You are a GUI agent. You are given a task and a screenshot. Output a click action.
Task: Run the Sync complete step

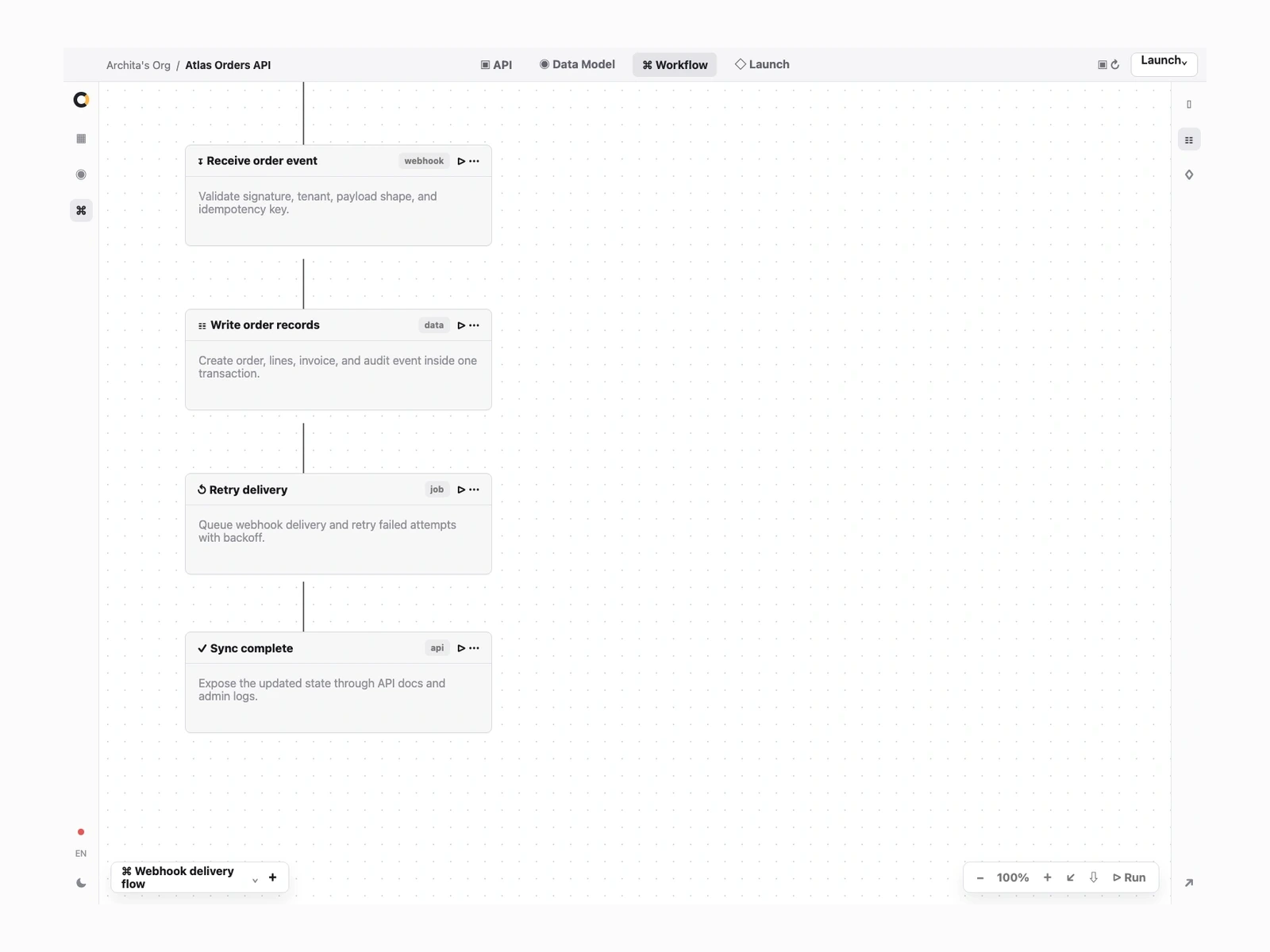point(461,648)
